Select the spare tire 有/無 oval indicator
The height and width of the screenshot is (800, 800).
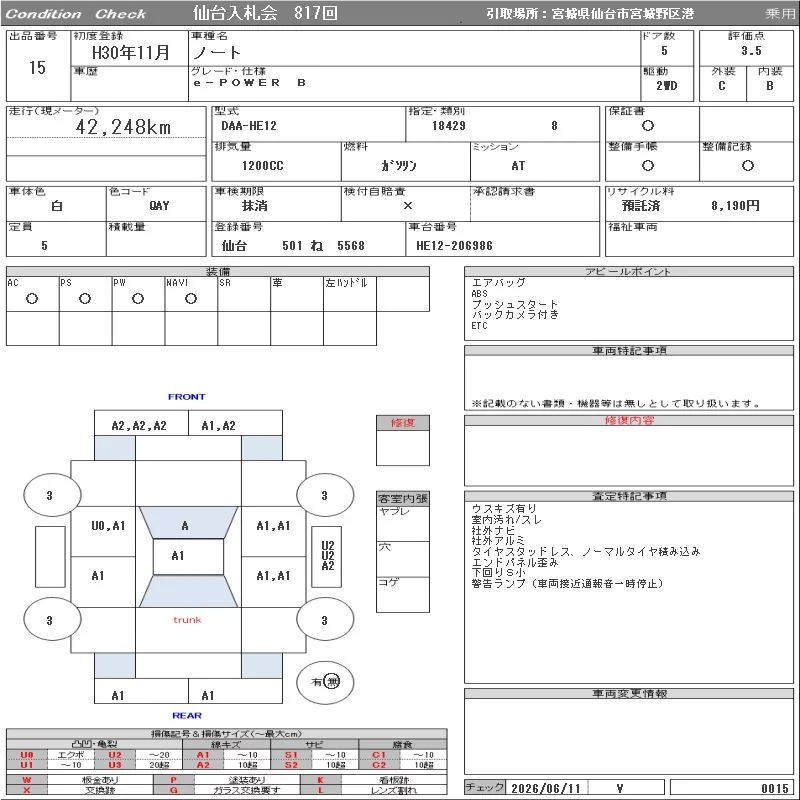[x=325, y=682]
